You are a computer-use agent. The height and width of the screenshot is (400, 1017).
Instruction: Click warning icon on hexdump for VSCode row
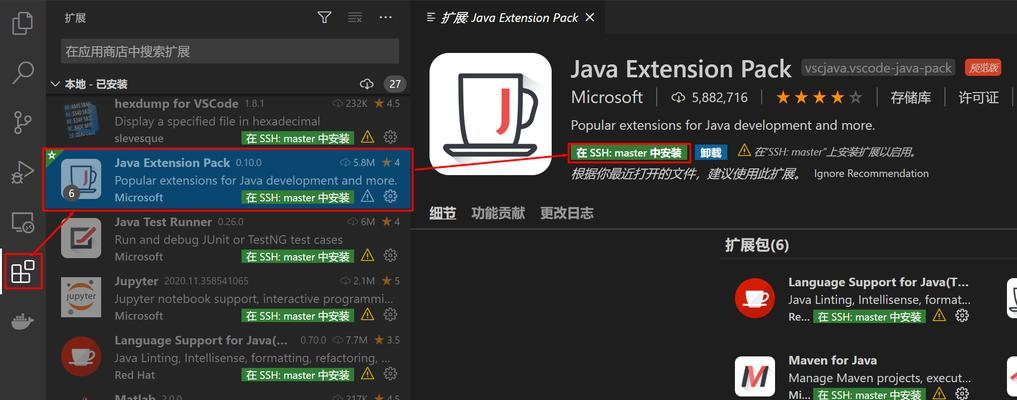tap(368, 137)
